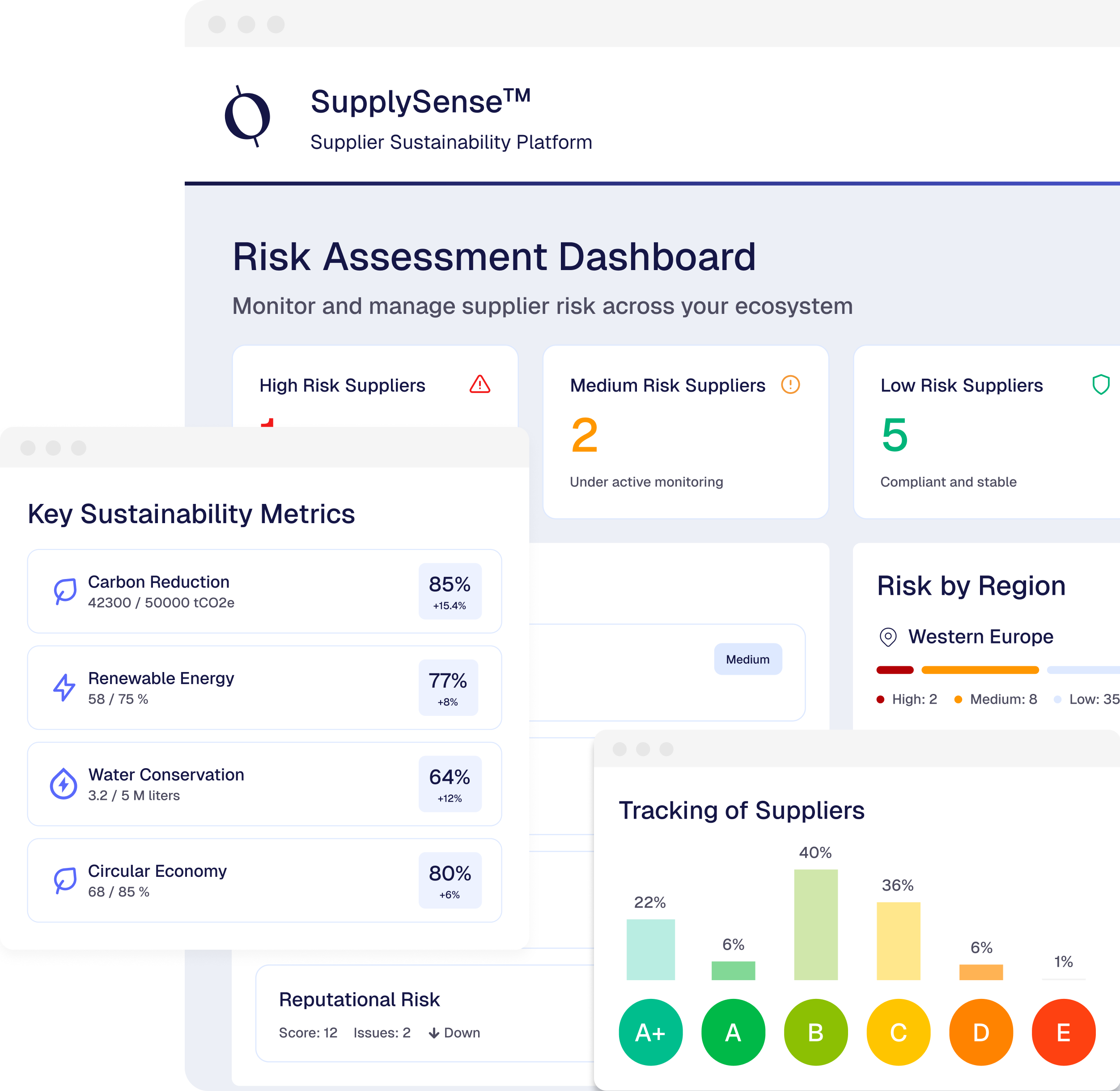Open the Medium Risk Suppliers card
Viewport: 1120px width, 1091px height.
coord(686,432)
